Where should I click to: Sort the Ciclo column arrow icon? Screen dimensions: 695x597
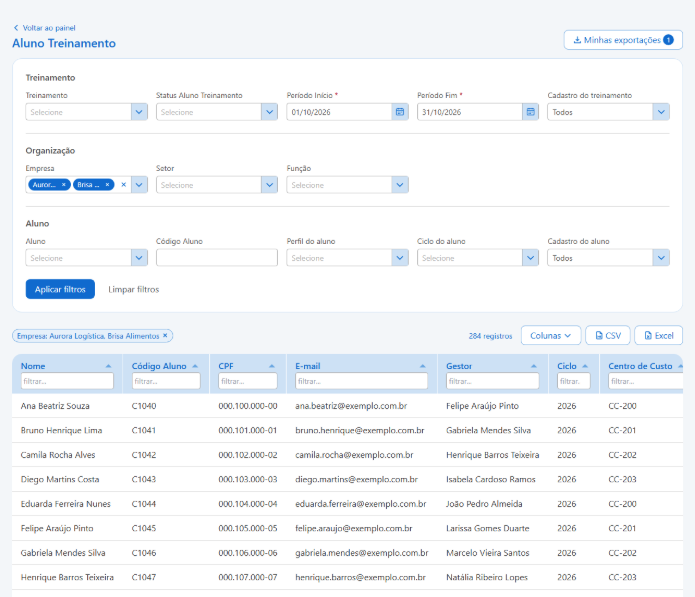pyautogui.click(x=585, y=366)
